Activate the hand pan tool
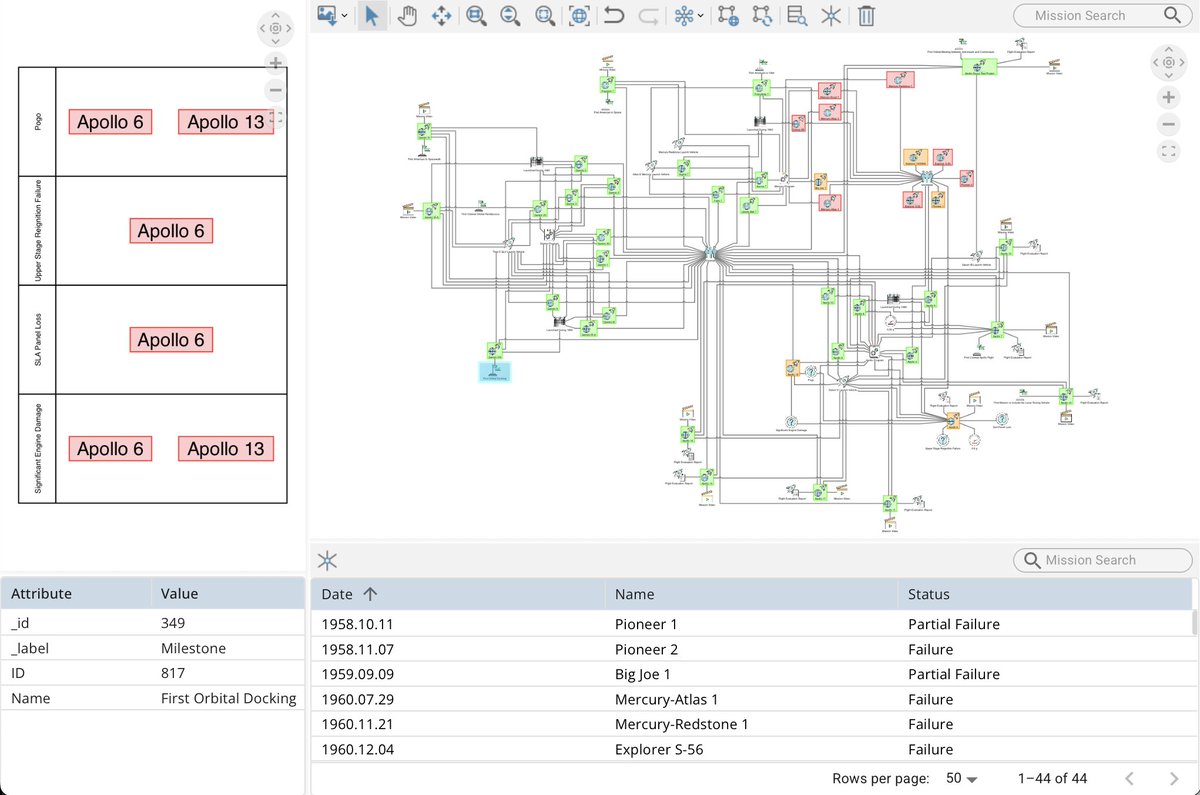This screenshot has height=795, width=1200. (x=407, y=15)
